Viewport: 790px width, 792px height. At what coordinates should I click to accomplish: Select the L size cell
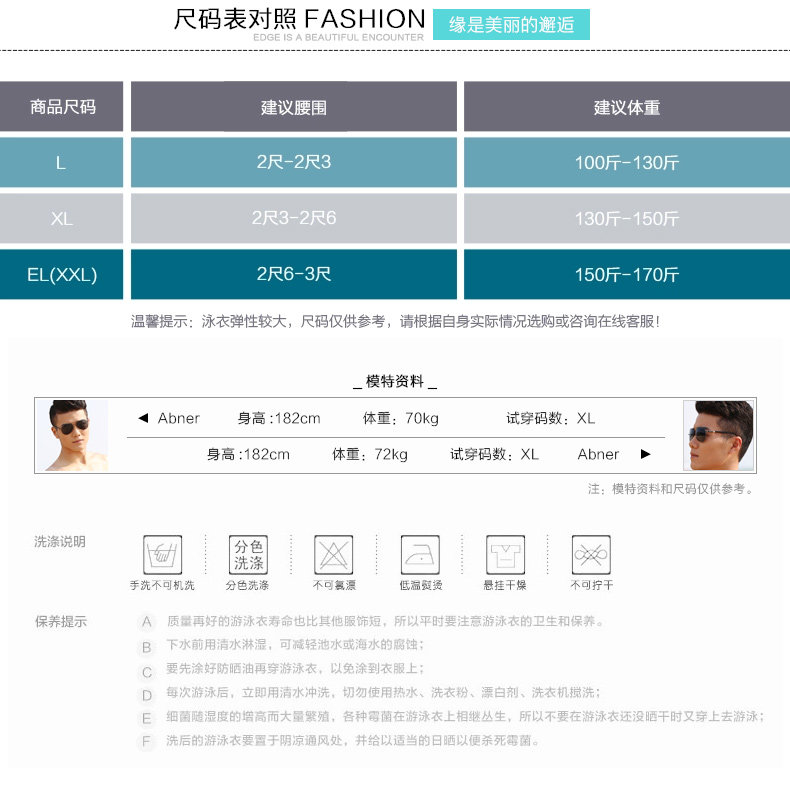pos(62,163)
